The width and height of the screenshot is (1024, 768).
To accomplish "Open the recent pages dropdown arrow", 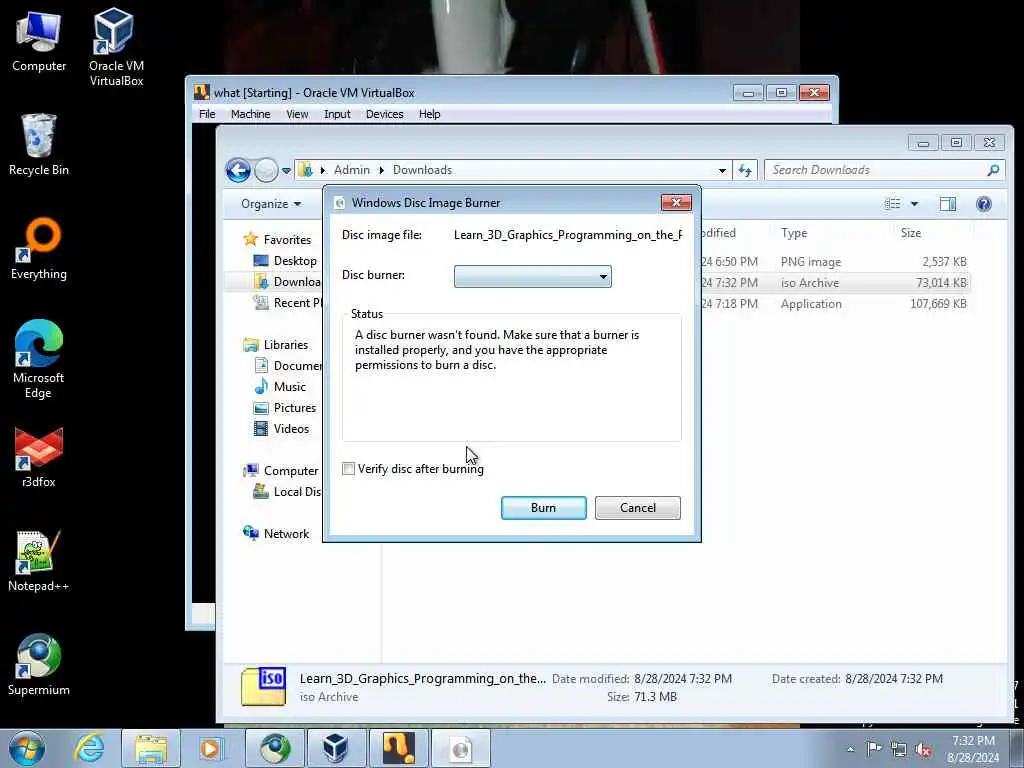I will pos(286,171).
